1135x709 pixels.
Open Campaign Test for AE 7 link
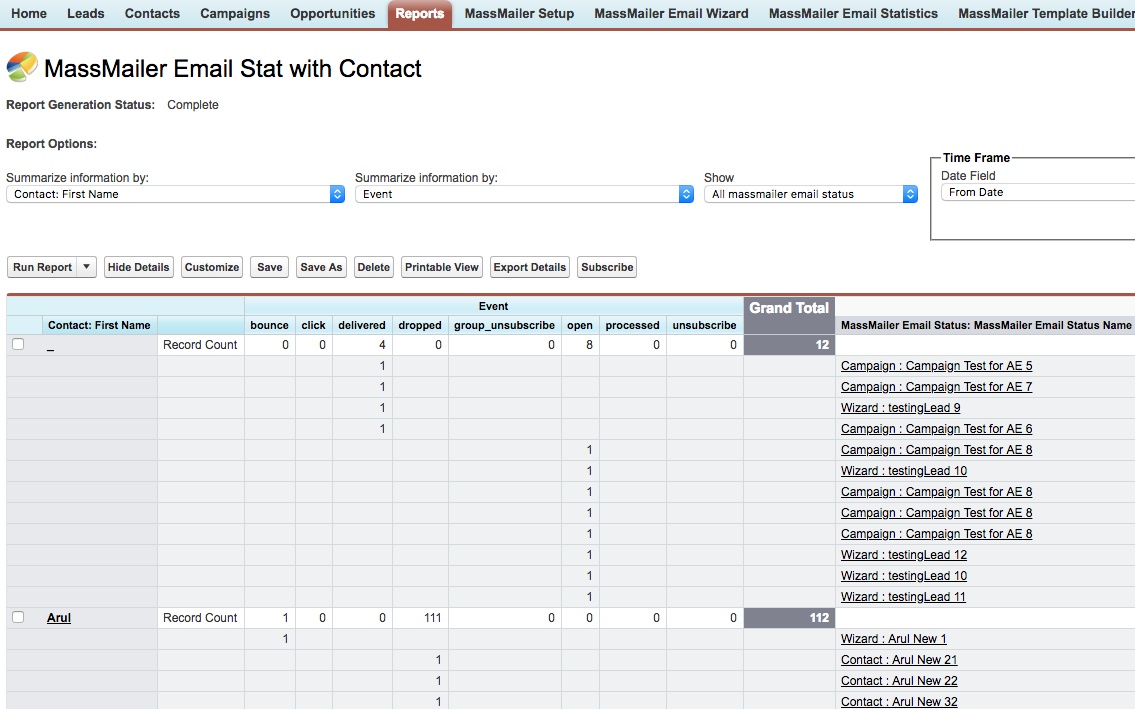click(937, 387)
